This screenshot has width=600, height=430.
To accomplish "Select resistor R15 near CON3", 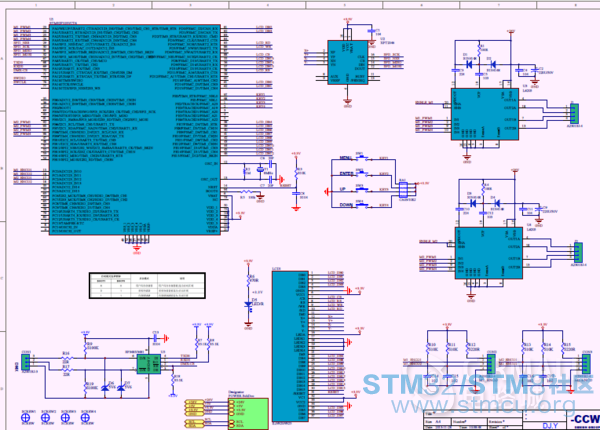I will (563, 349).
